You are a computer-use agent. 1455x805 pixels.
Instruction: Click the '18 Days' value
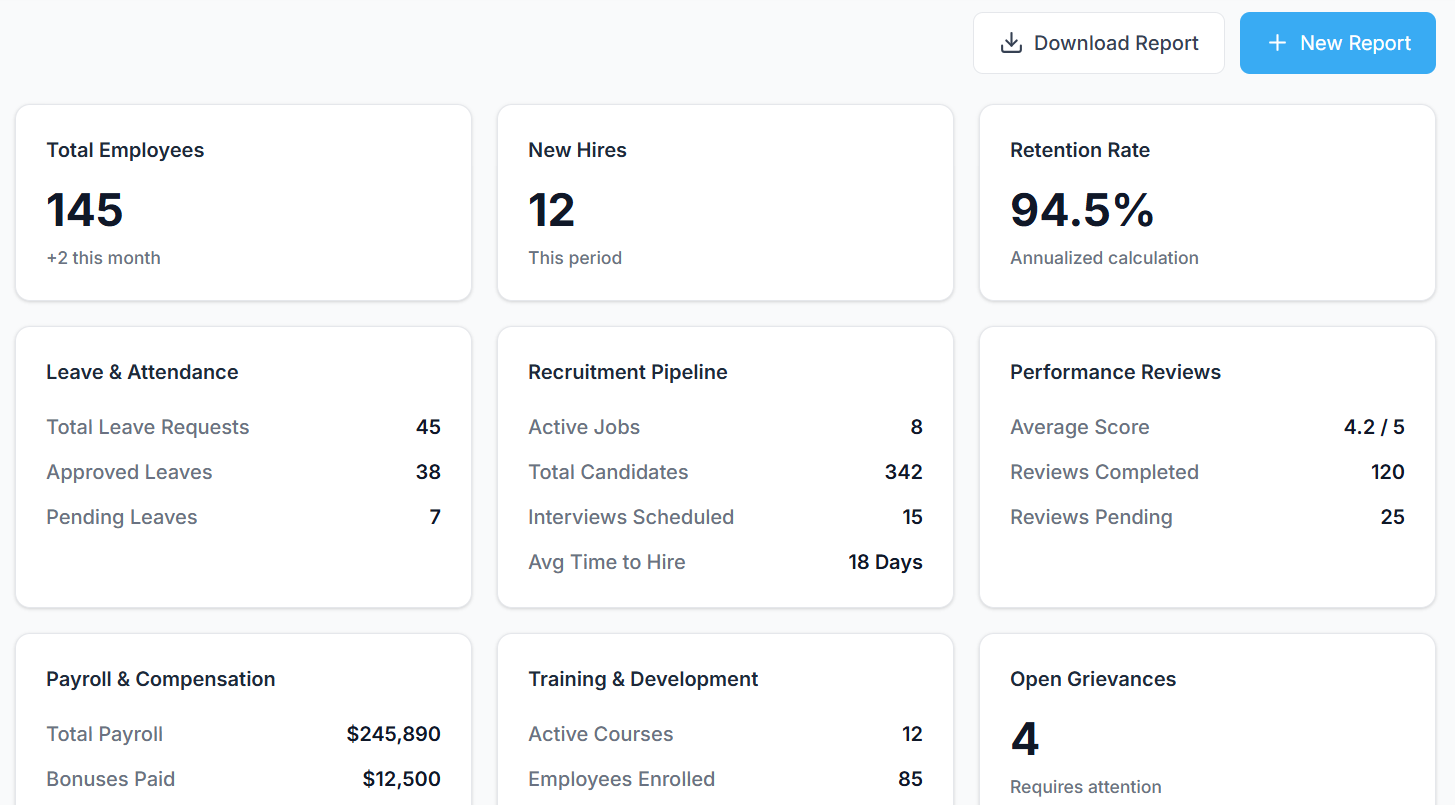pyautogui.click(x=885, y=562)
